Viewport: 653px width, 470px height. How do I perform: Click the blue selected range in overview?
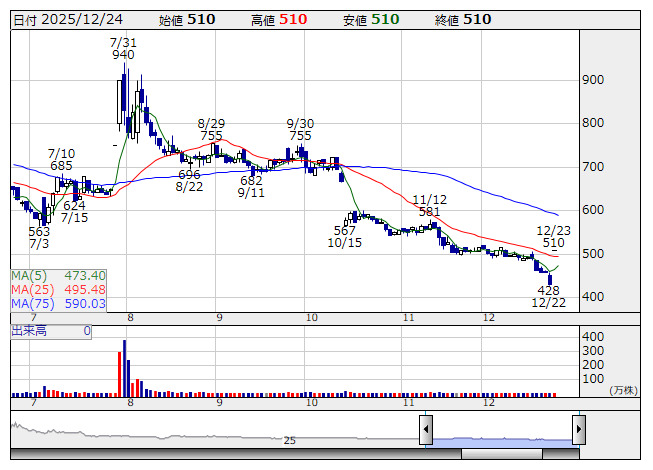tap(501, 439)
